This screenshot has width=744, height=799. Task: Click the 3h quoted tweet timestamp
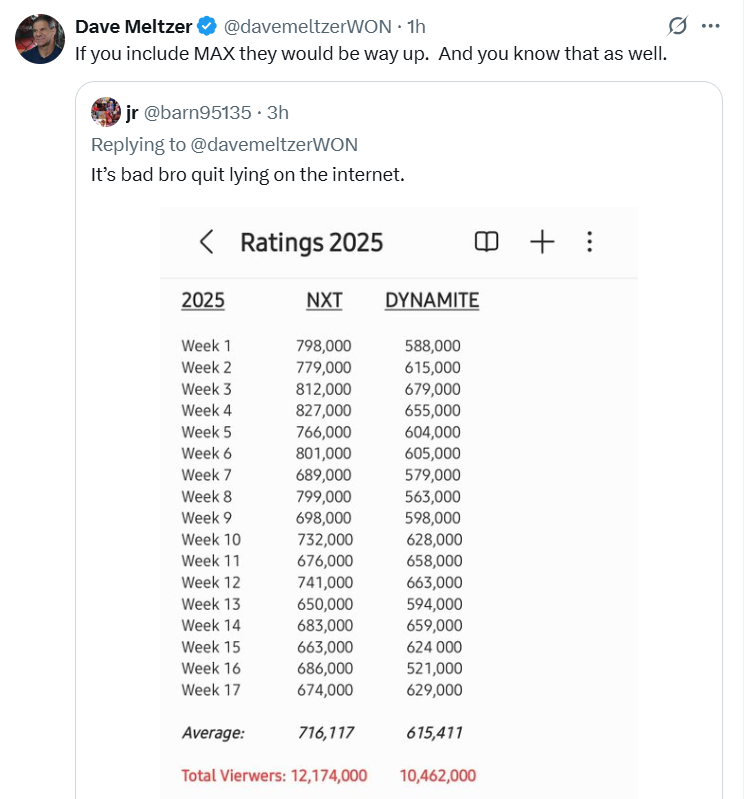pyautogui.click(x=278, y=113)
